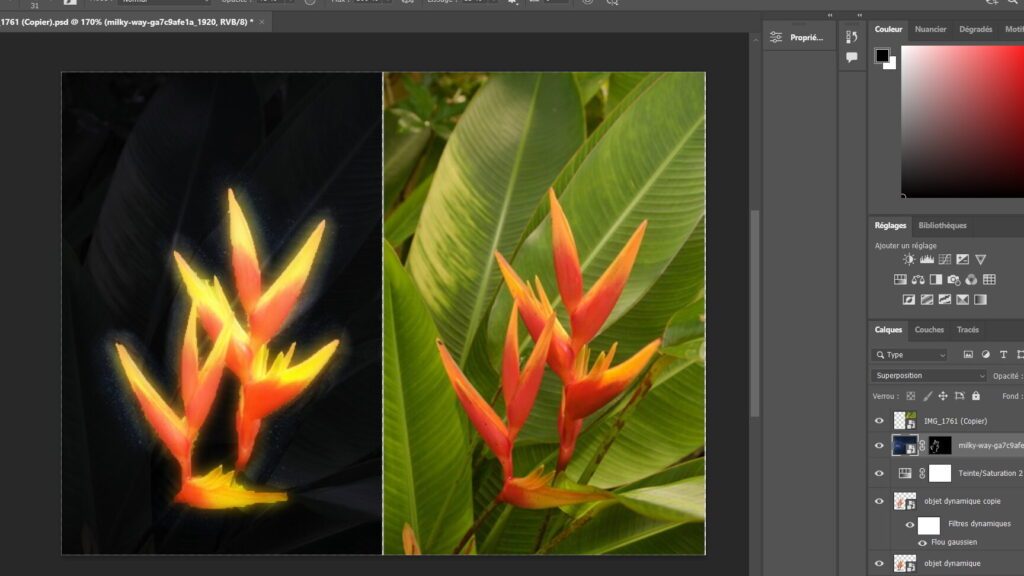Screen dimensions: 1024x576
Task: Toggle Flou gaussien filter visibility
Action: pyautogui.click(x=922, y=543)
